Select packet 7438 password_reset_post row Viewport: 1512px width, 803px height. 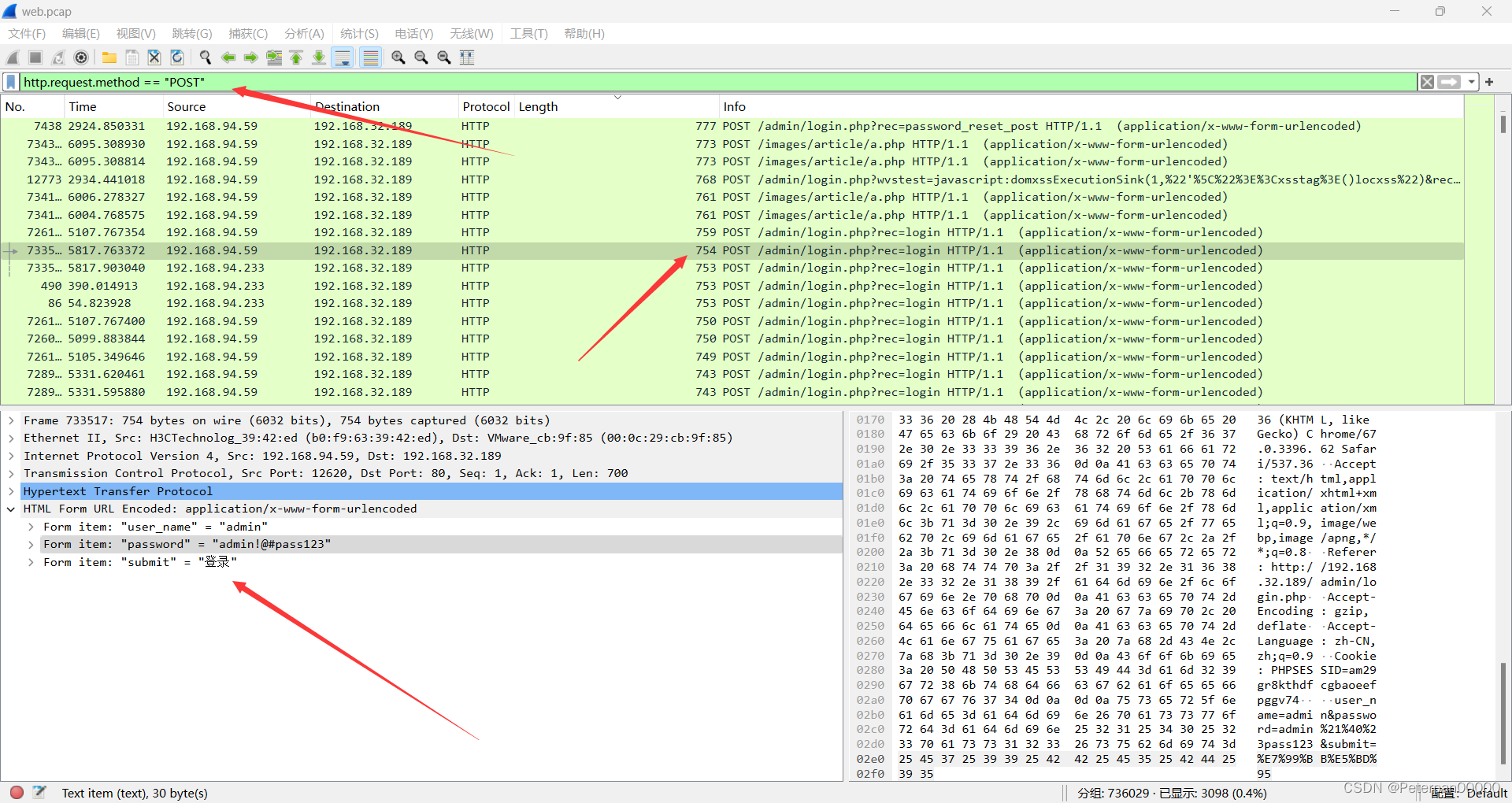point(732,126)
